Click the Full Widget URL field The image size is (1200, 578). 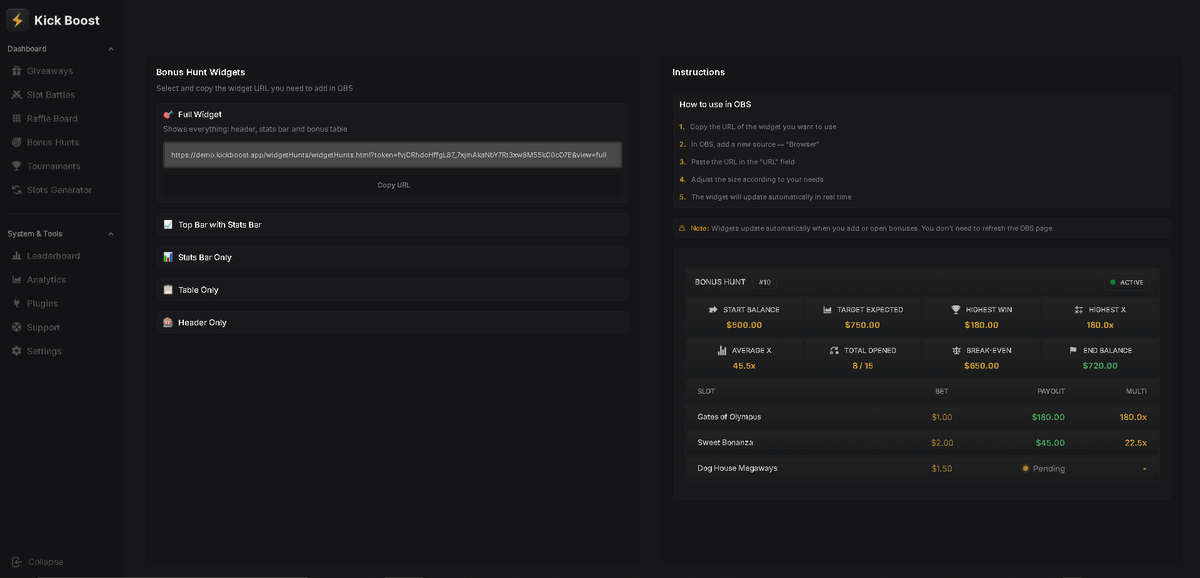click(x=393, y=154)
